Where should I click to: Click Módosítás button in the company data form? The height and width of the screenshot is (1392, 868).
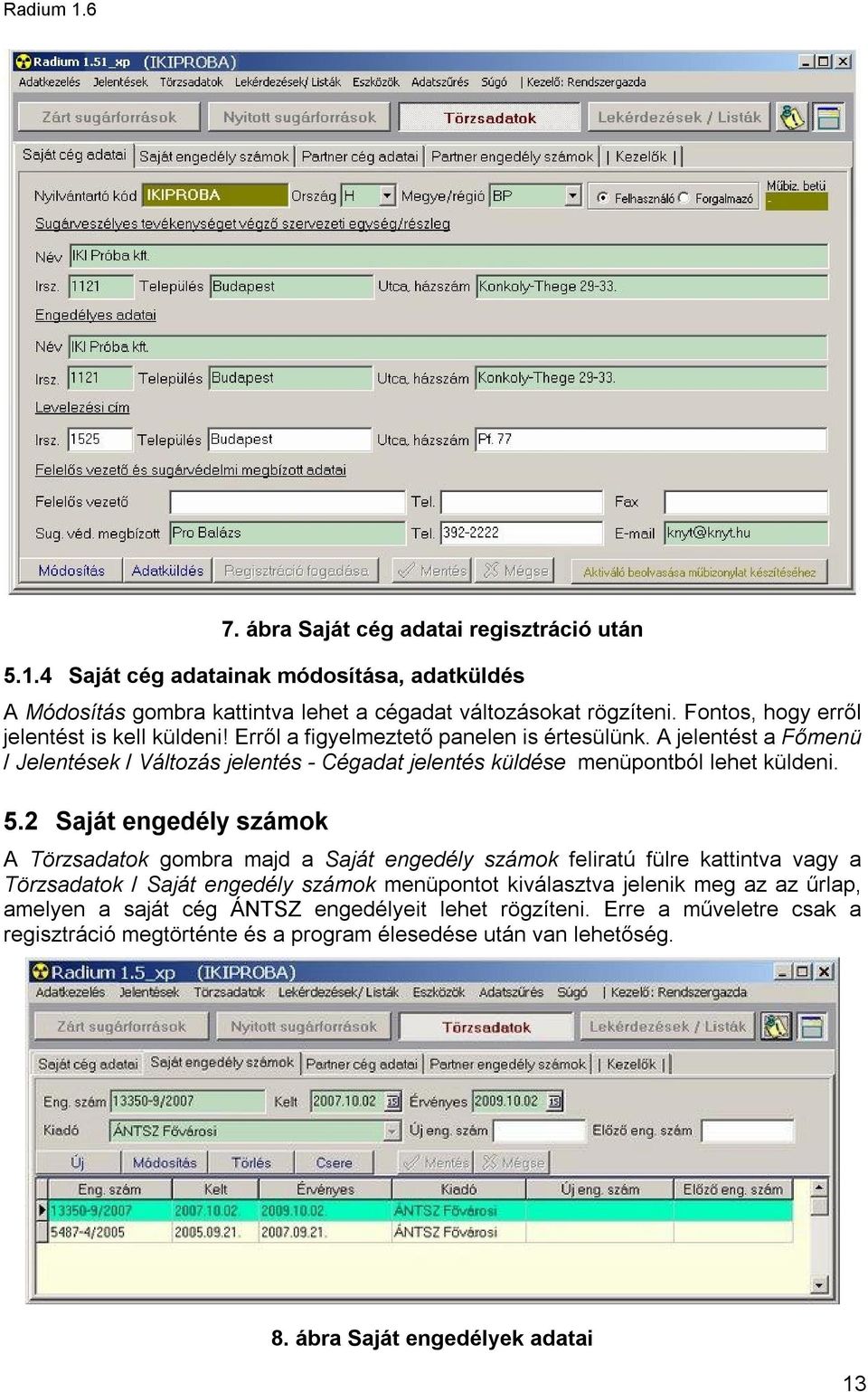tap(71, 571)
